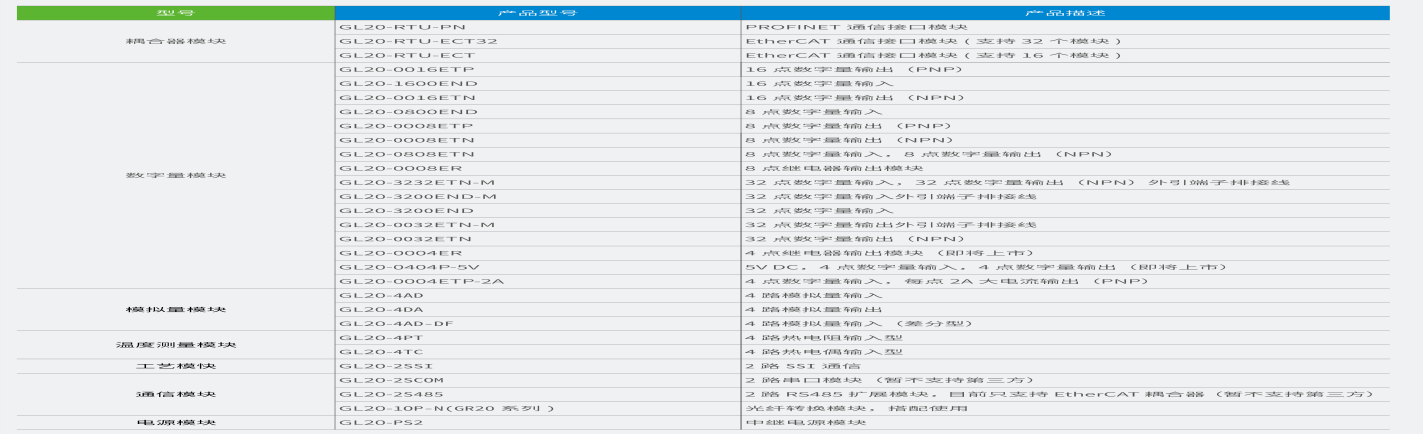Click the GL20-0016ETN model cell
The image size is (1423, 434).
tap(537, 97)
